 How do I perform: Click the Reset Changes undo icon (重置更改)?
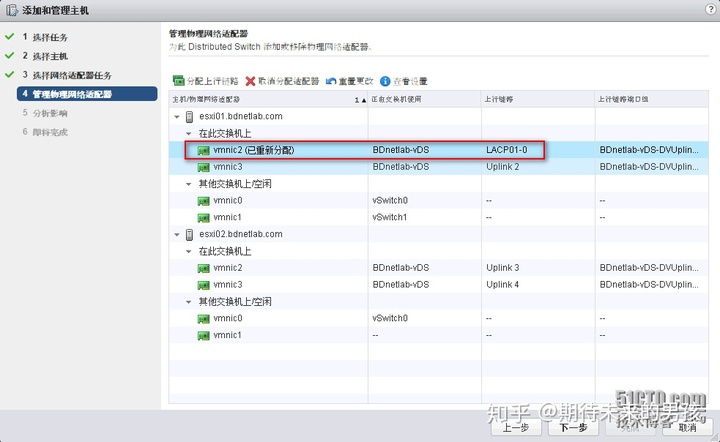(x=331, y=81)
